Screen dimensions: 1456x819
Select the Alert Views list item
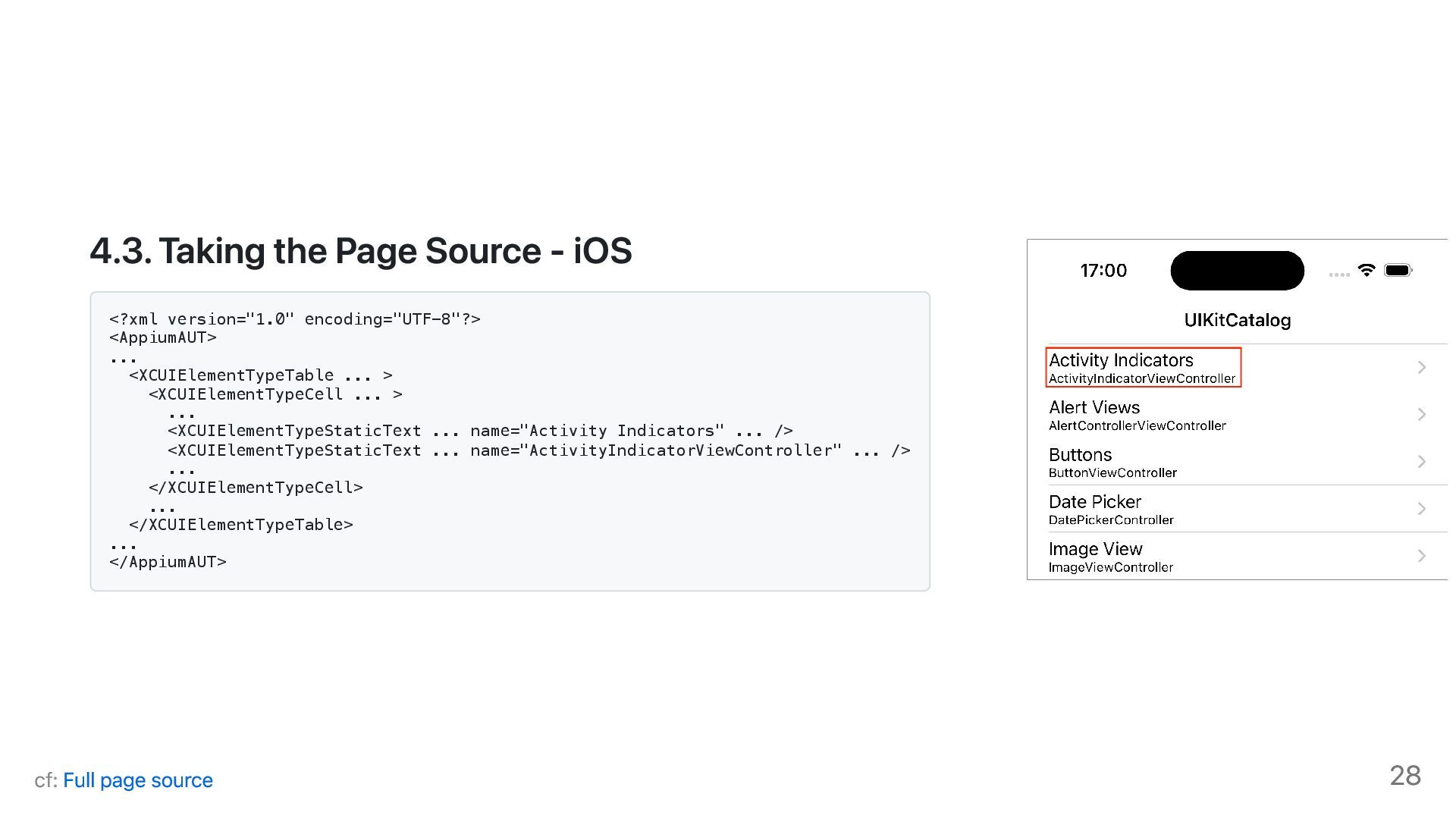[x=1137, y=415]
